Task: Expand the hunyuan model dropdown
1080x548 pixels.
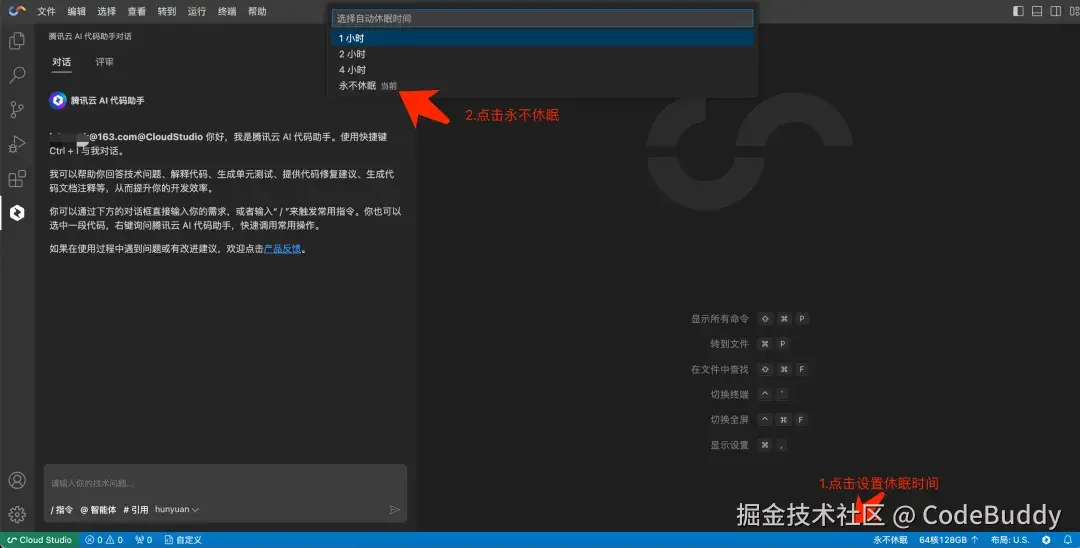Action: pyautogui.click(x=177, y=509)
